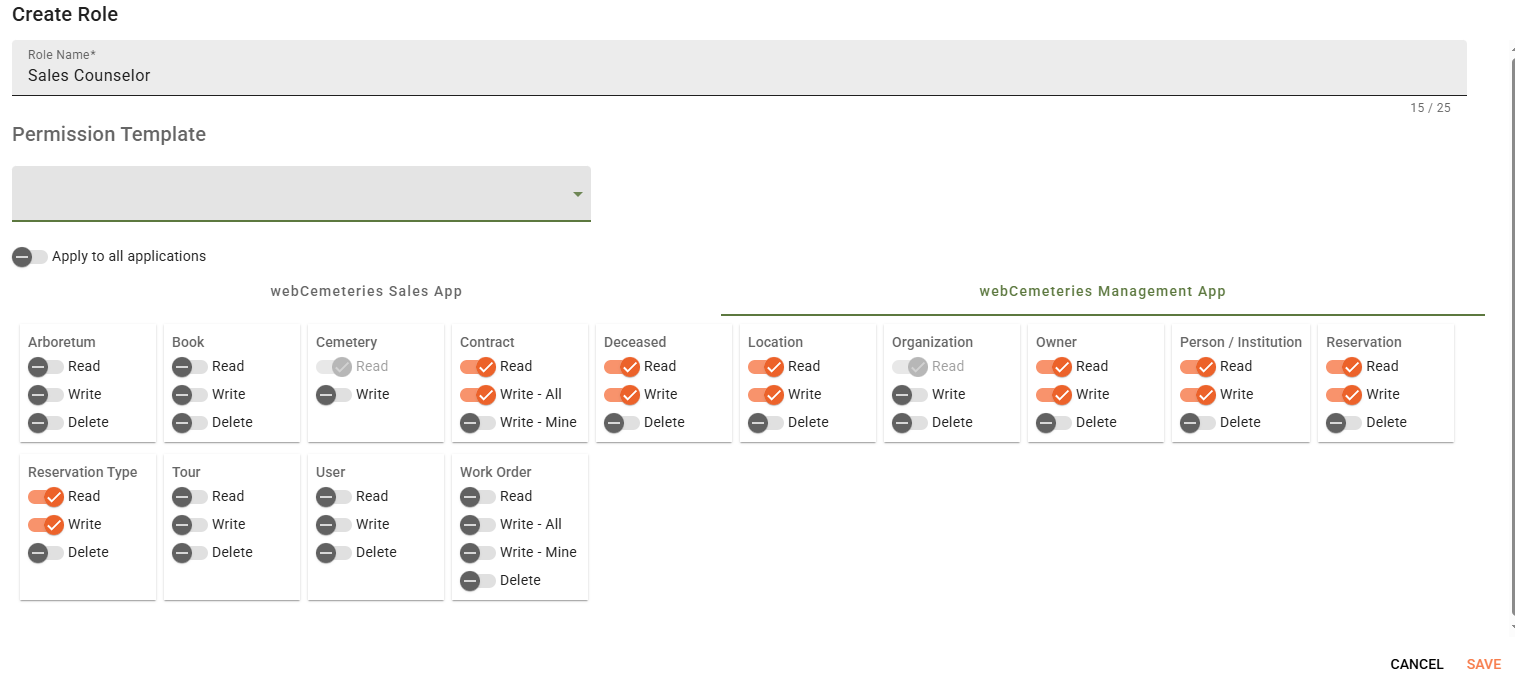
Task: Turn on Tour Write toggle
Action: [189, 525]
